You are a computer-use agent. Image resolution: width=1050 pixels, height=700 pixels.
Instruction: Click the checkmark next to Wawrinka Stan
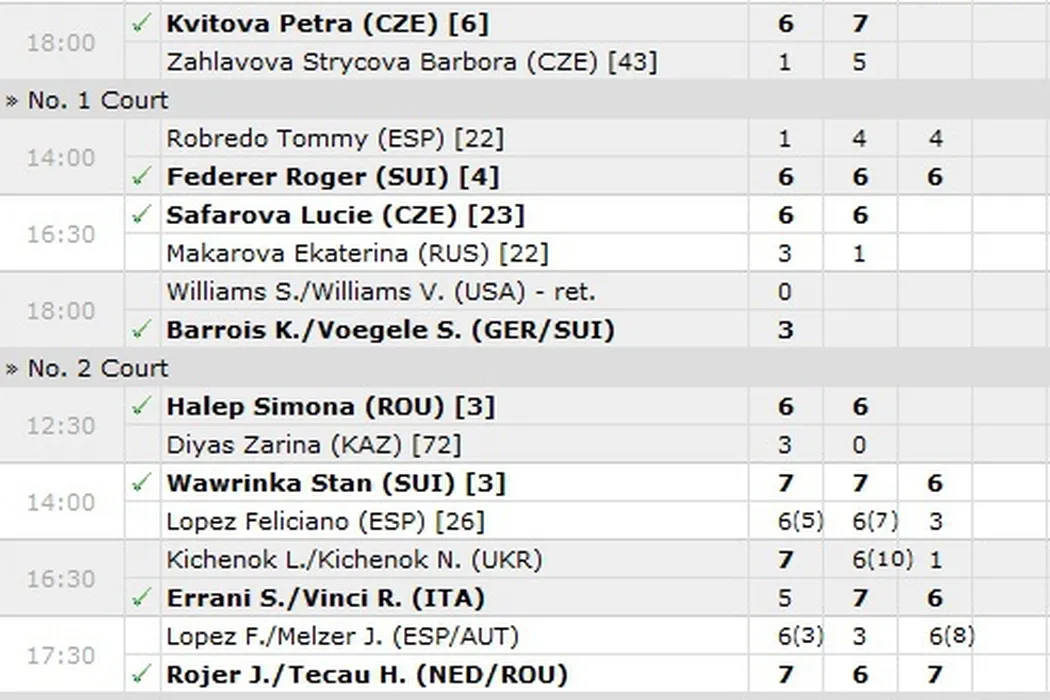(142, 483)
